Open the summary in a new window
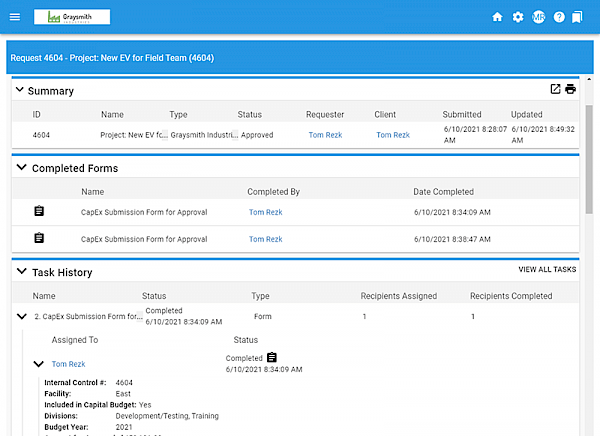The width and height of the screenshot is (600, 436). [555, 89]
